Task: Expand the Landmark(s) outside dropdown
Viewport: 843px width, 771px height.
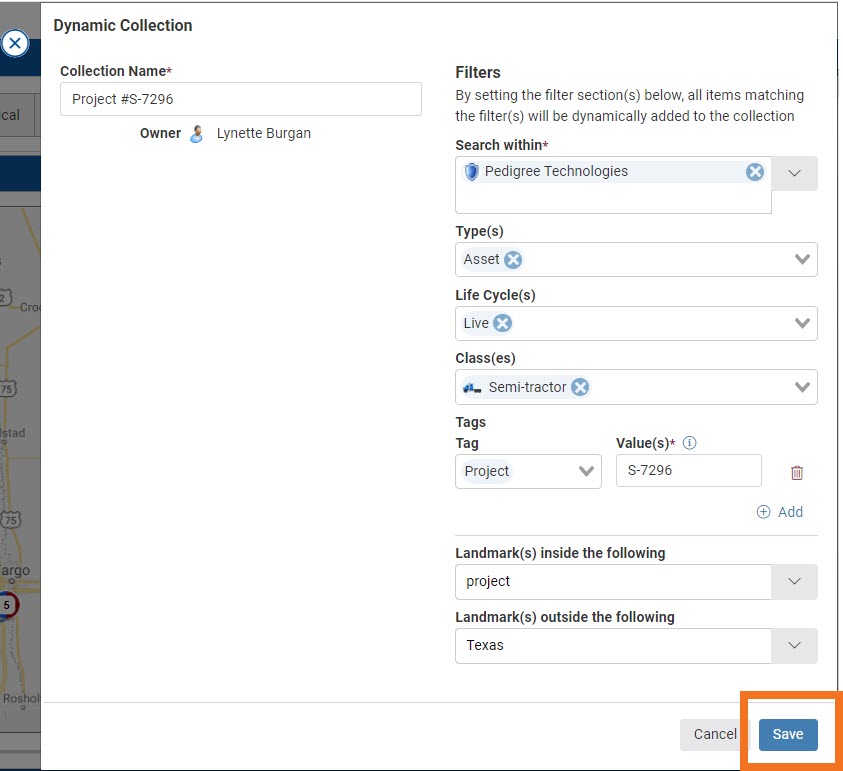Action: (796, 646)
